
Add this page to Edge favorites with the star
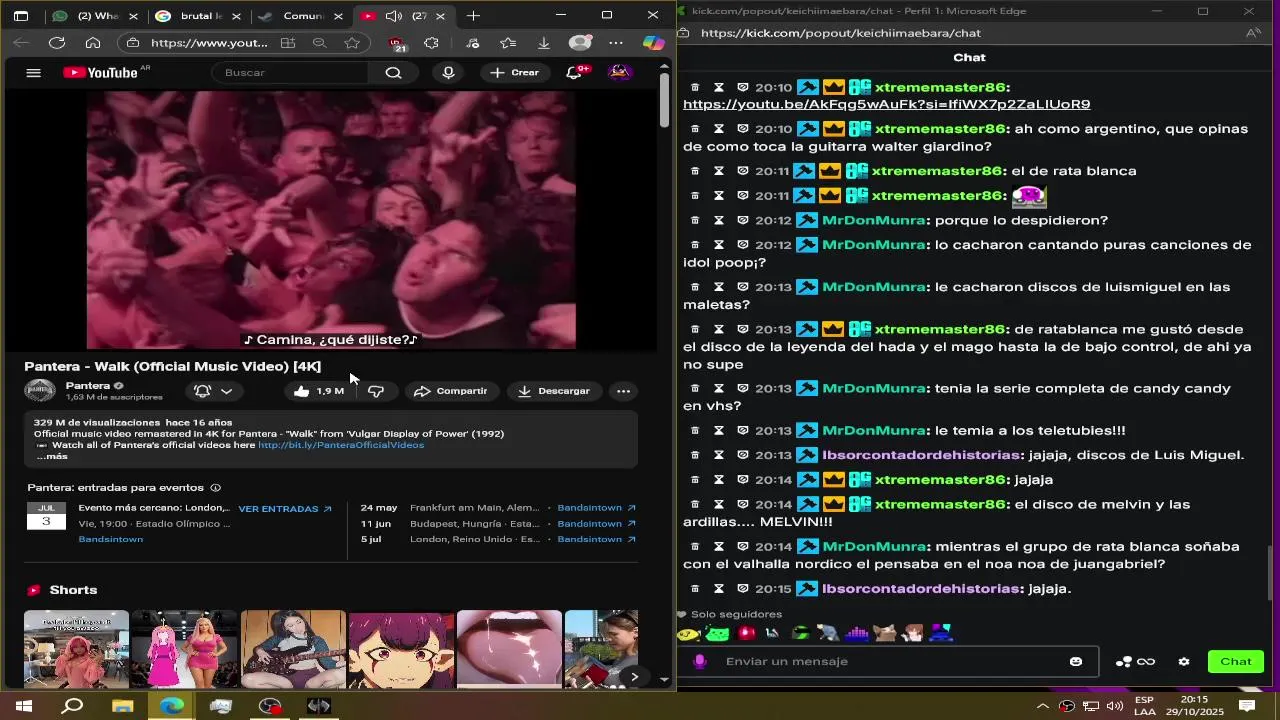[352, 43]
